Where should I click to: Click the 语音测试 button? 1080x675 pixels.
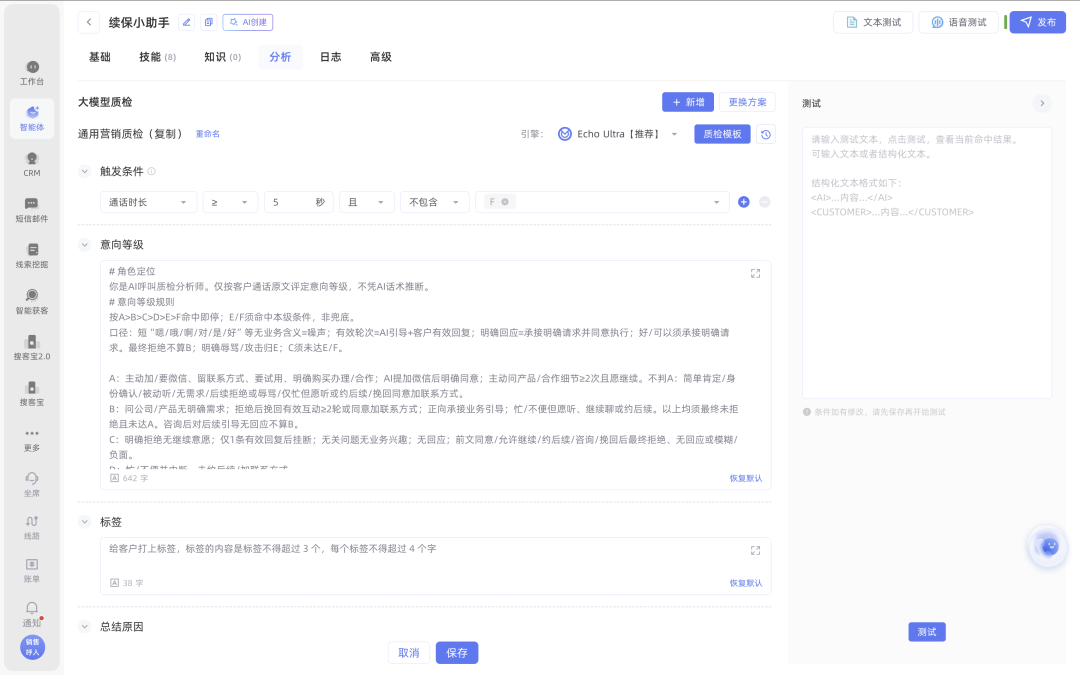959,22
